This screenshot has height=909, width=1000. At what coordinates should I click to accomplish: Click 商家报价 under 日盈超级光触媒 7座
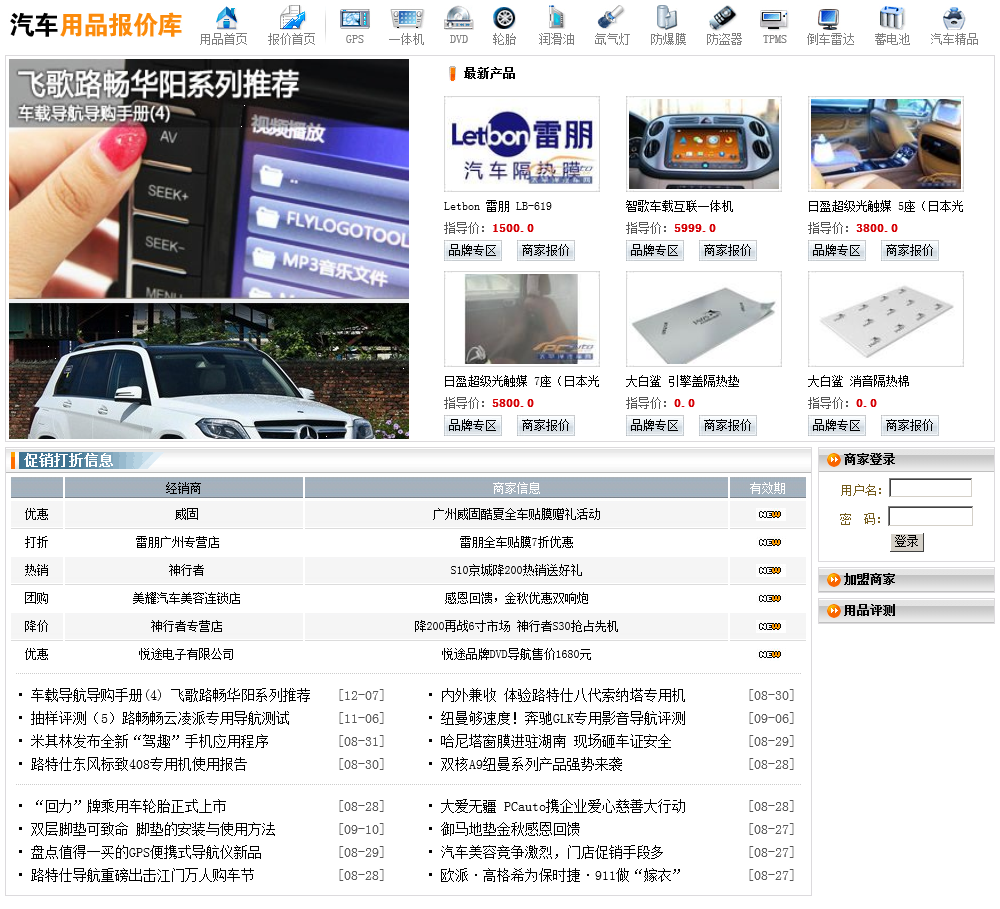coord(546,425)
